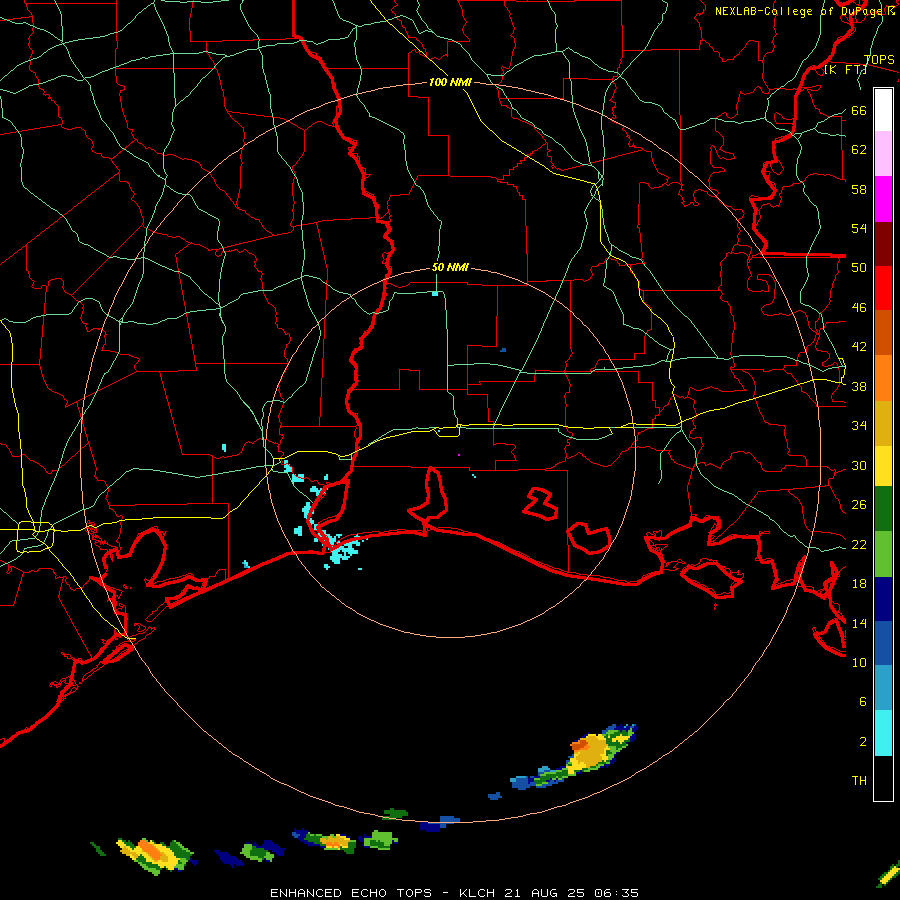
Task: Click the "10" legend value
Action: click(x=859, y=663)
